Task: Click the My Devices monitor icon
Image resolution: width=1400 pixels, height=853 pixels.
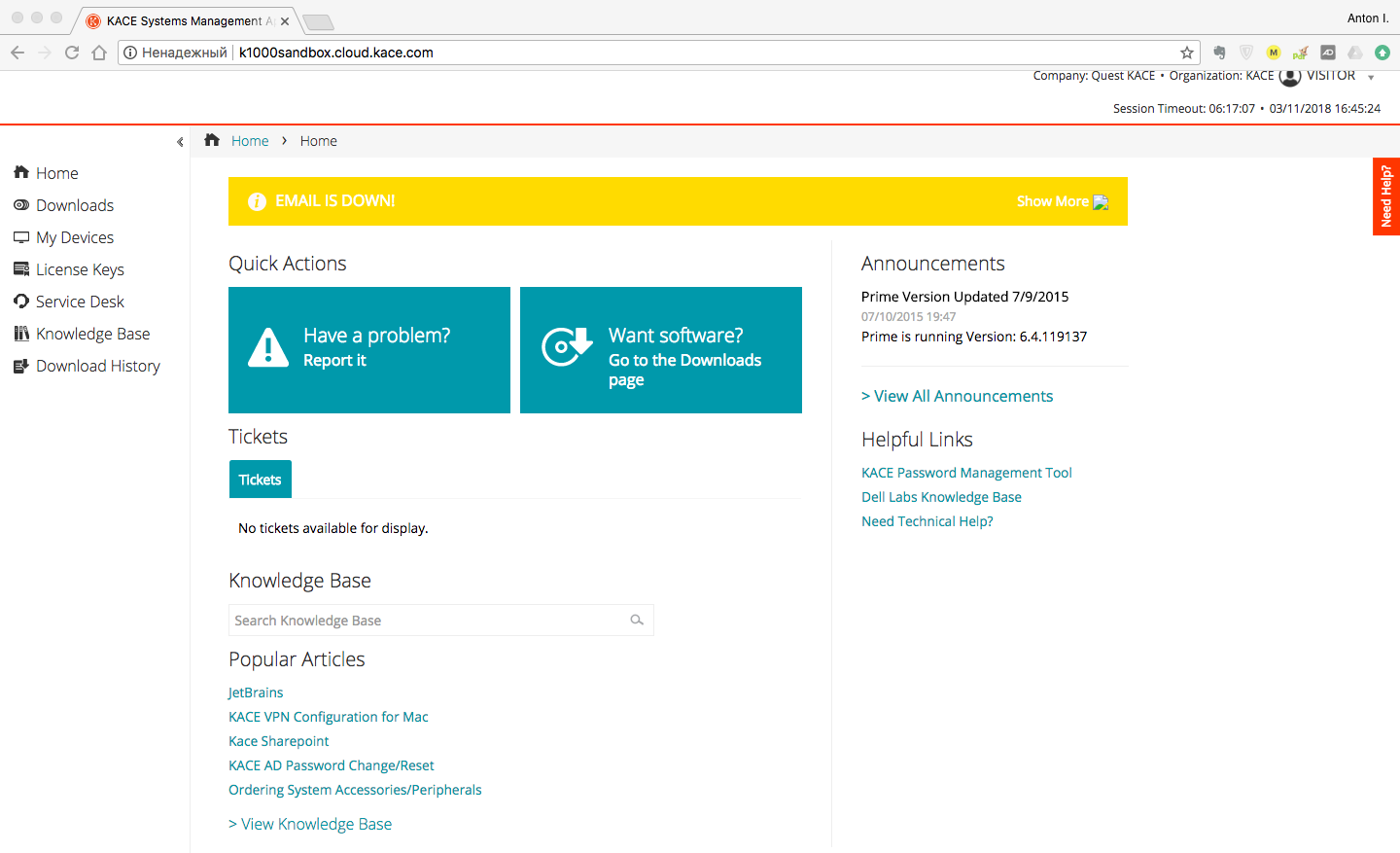Action: [21, 236]
